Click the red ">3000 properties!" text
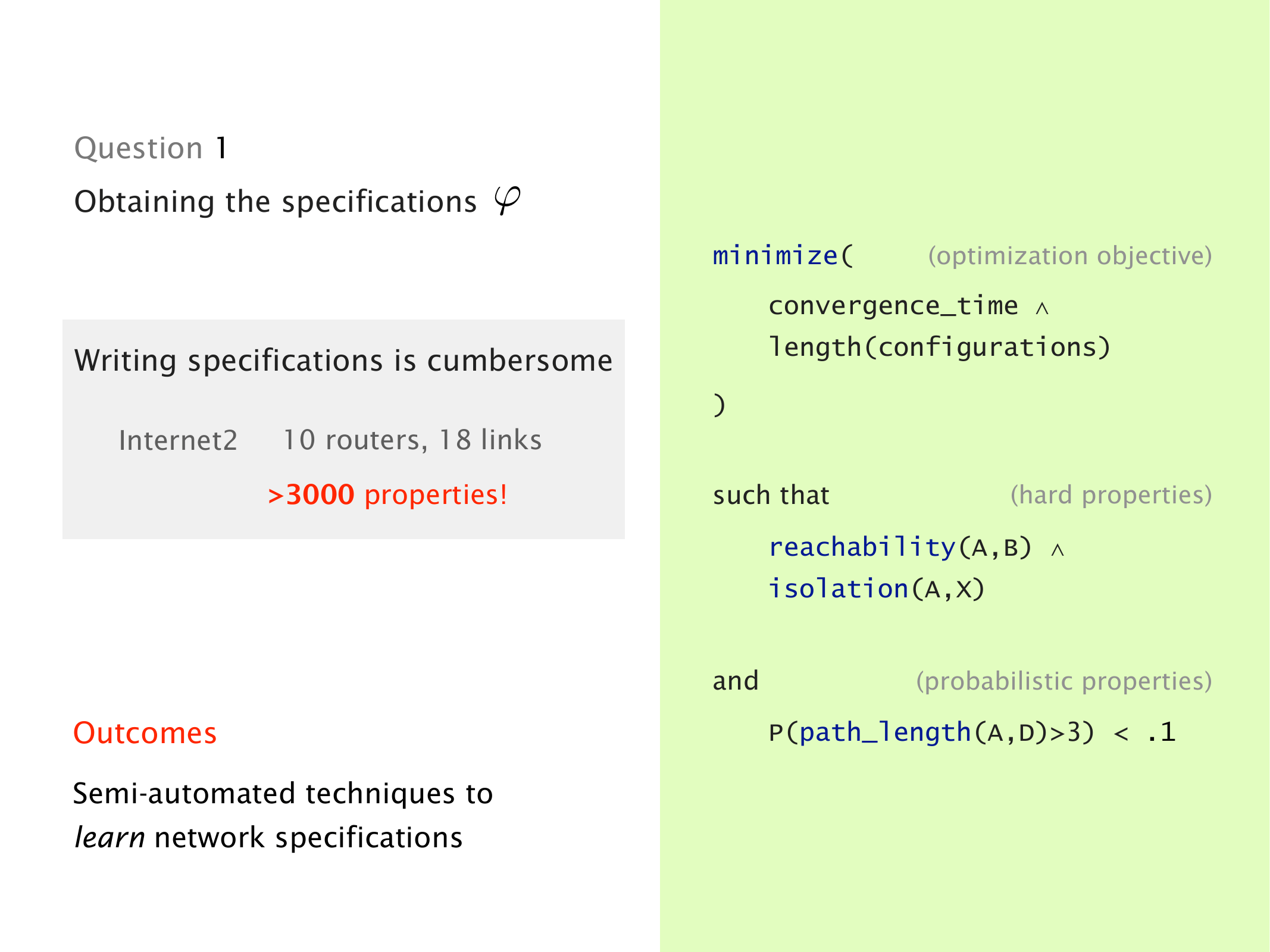Viewport: 1270px width, 952px height. (x=387, y=495)
